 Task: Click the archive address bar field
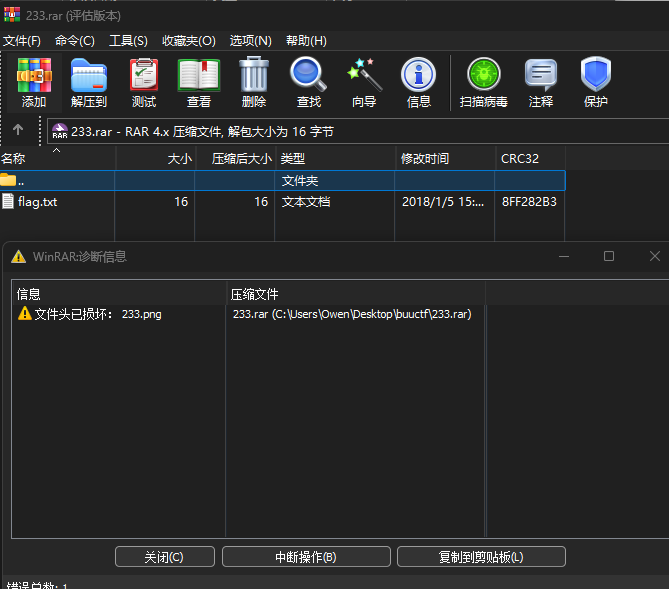click(358, 131)
